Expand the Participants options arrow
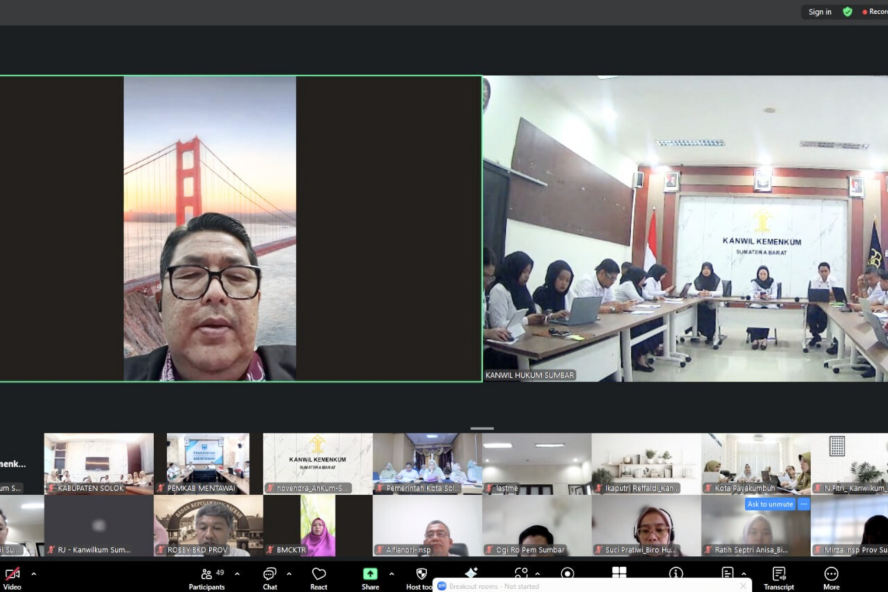 237,574
